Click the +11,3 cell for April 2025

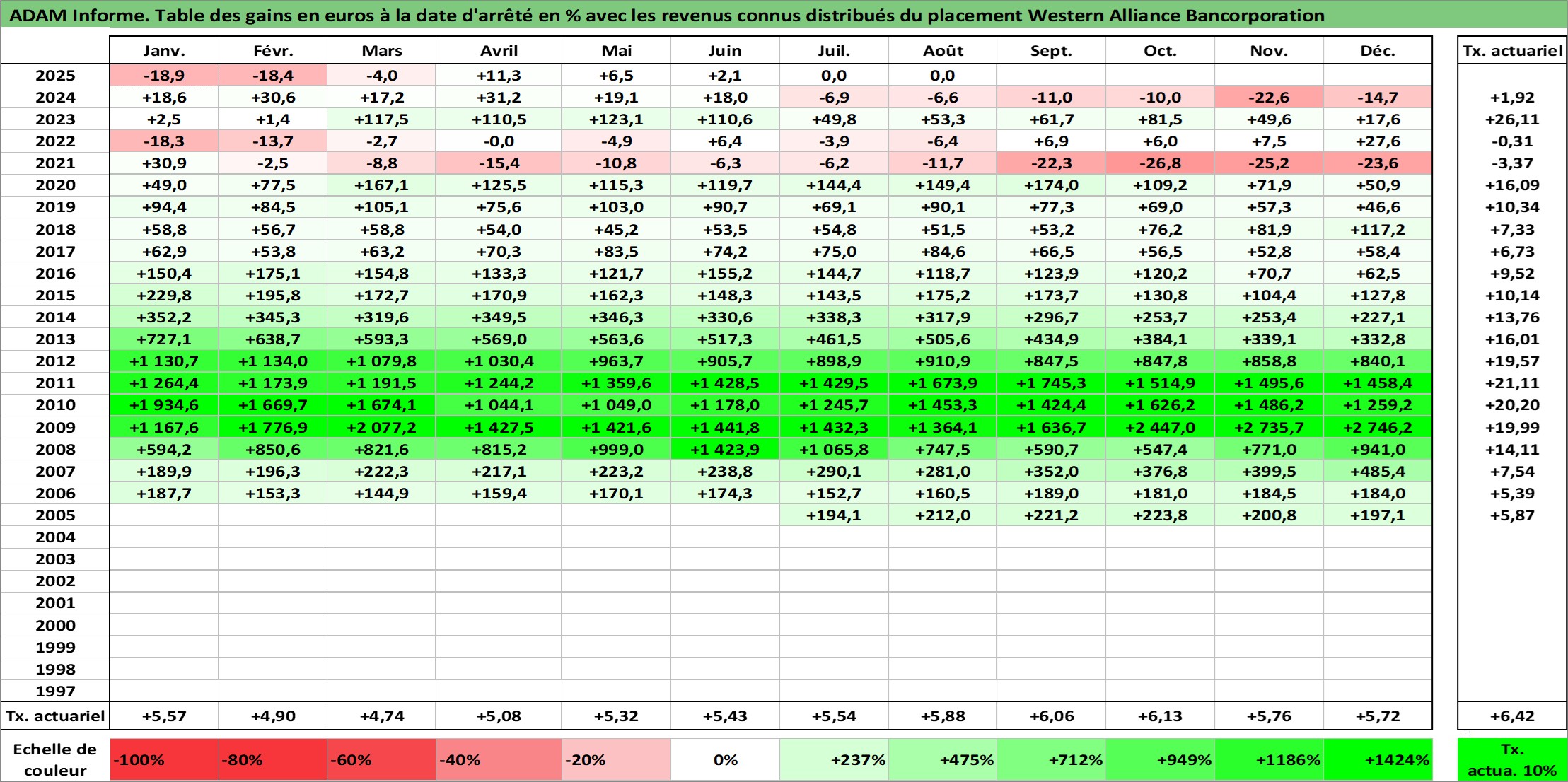499,76
